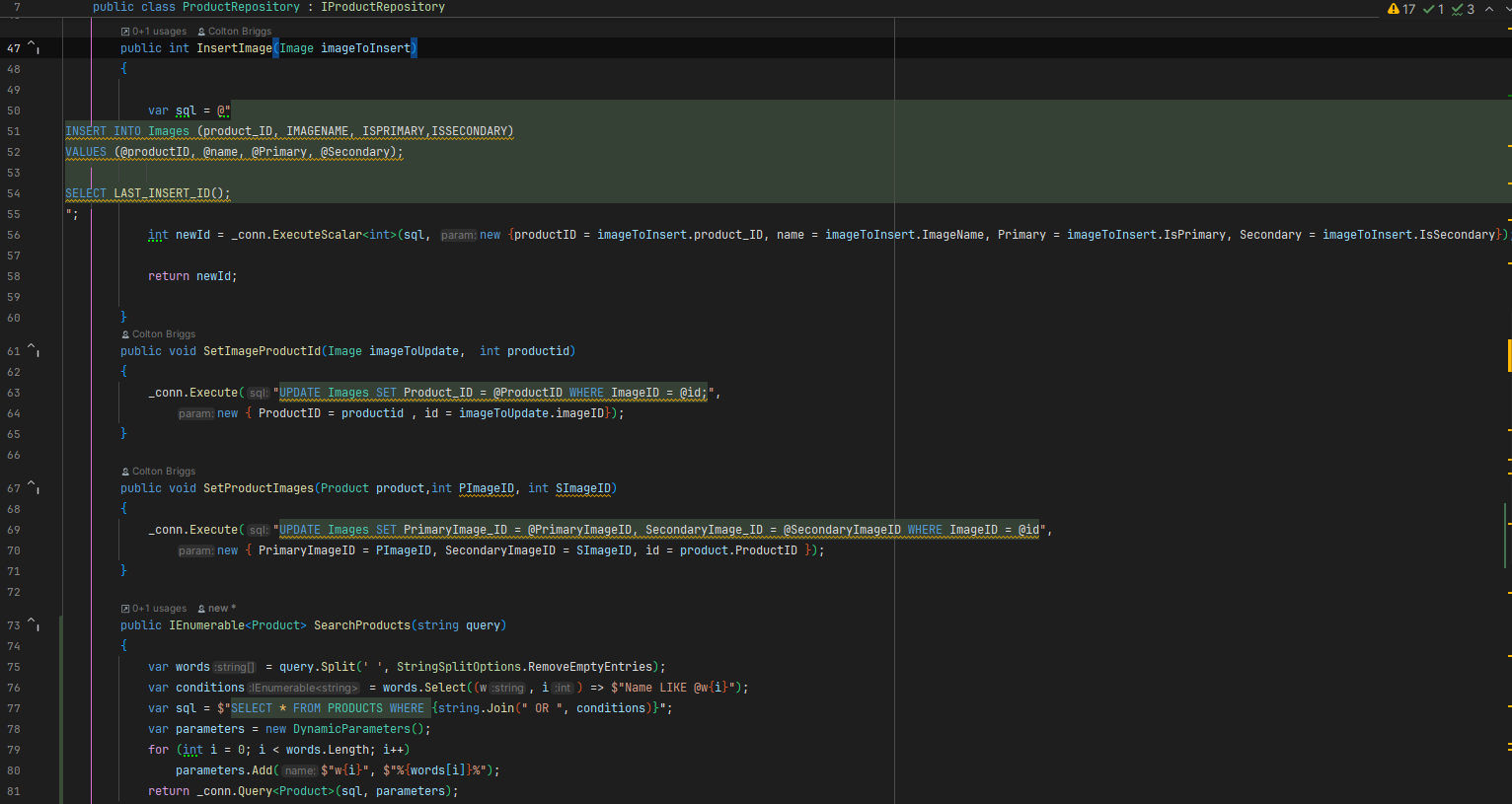Click the 'sql:' inlay hint on line 63
Viewport: 1512px width, 804px height.
(x=258, y=393)
